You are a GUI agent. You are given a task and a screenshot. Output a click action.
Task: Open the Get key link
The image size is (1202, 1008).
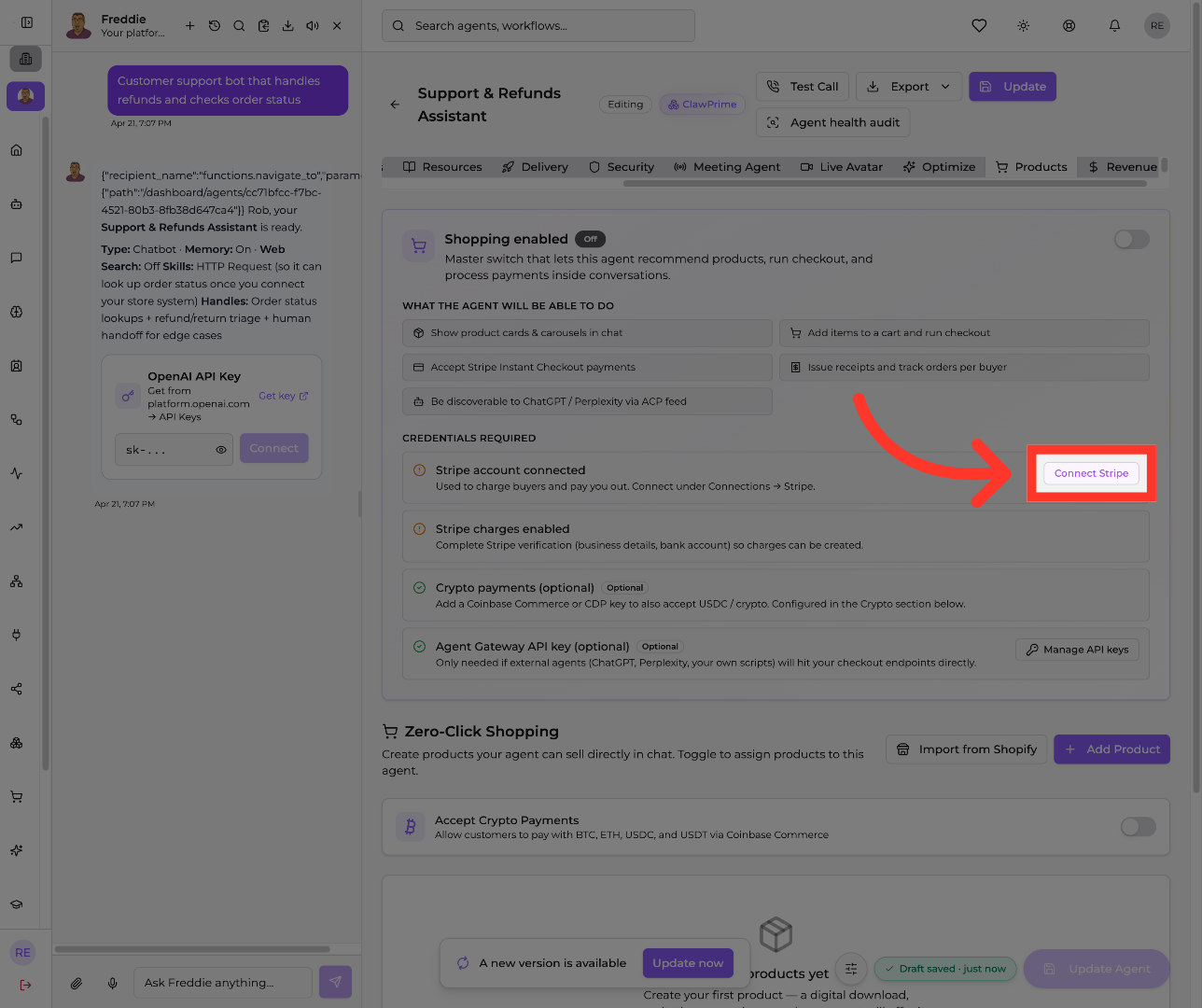(283, 396)
